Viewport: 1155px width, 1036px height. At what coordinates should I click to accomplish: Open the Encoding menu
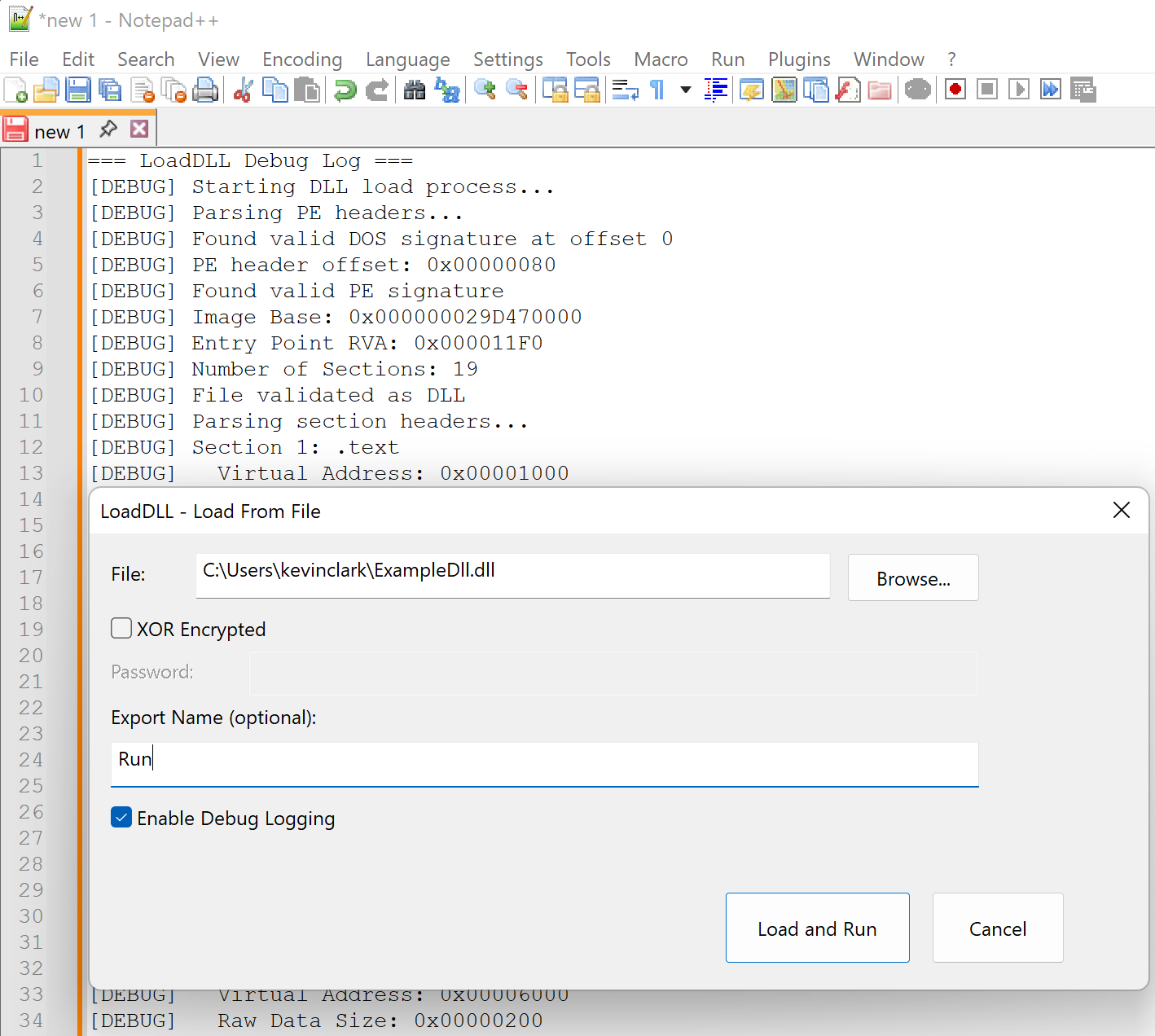coord(302,59)
